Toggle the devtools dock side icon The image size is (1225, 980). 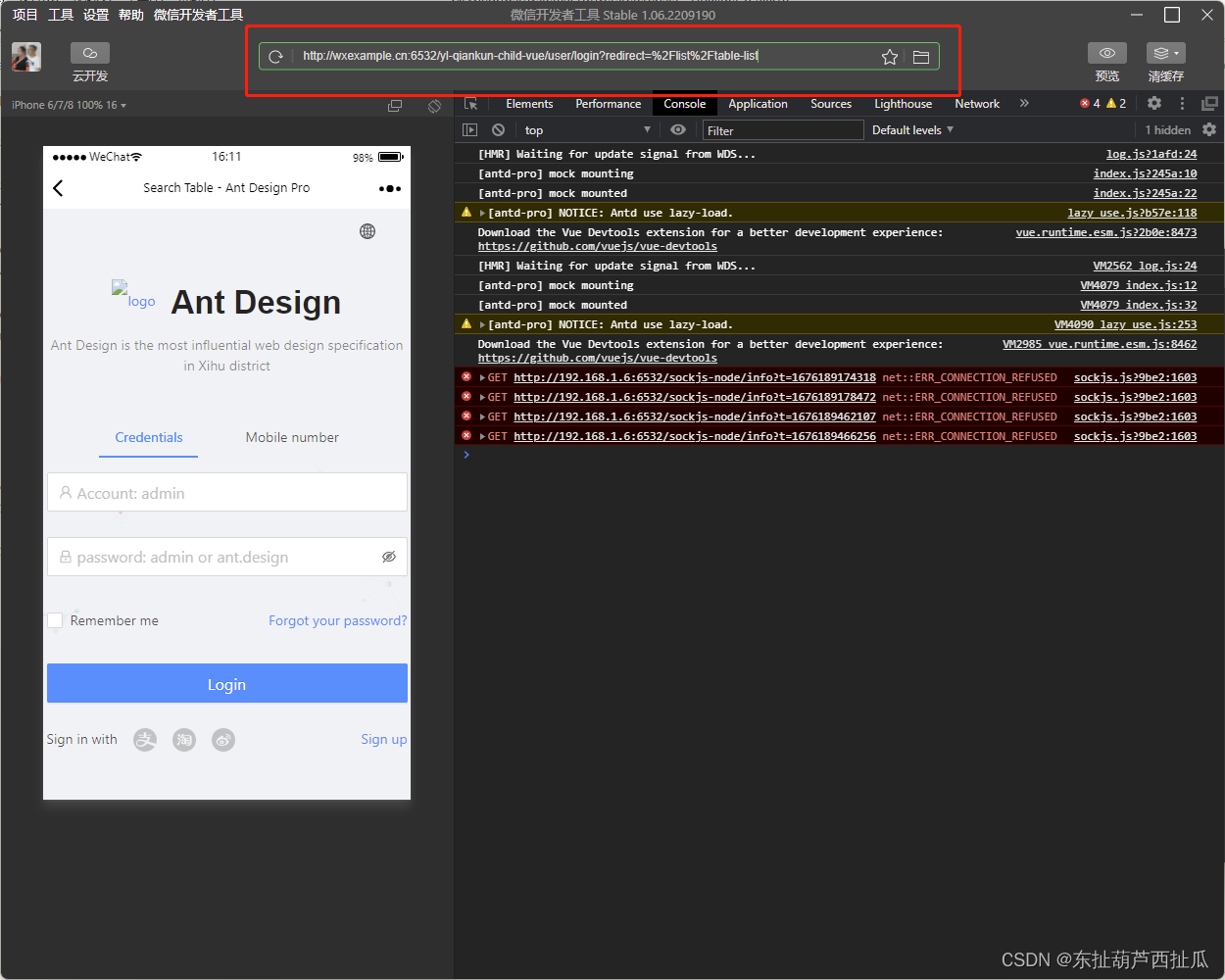(x=1209, y=103)
